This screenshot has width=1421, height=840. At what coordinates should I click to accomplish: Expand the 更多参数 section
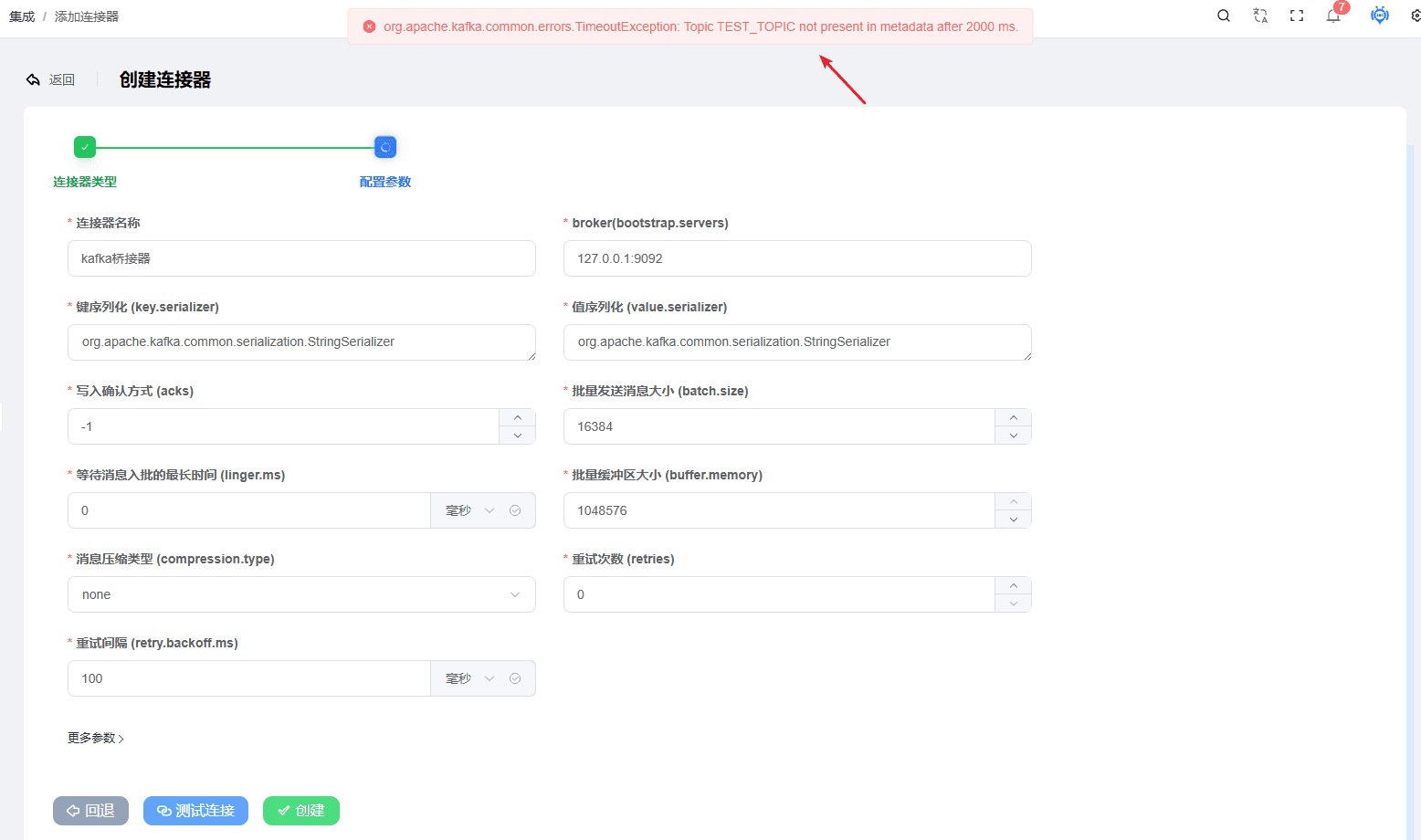tap(96, 738)
